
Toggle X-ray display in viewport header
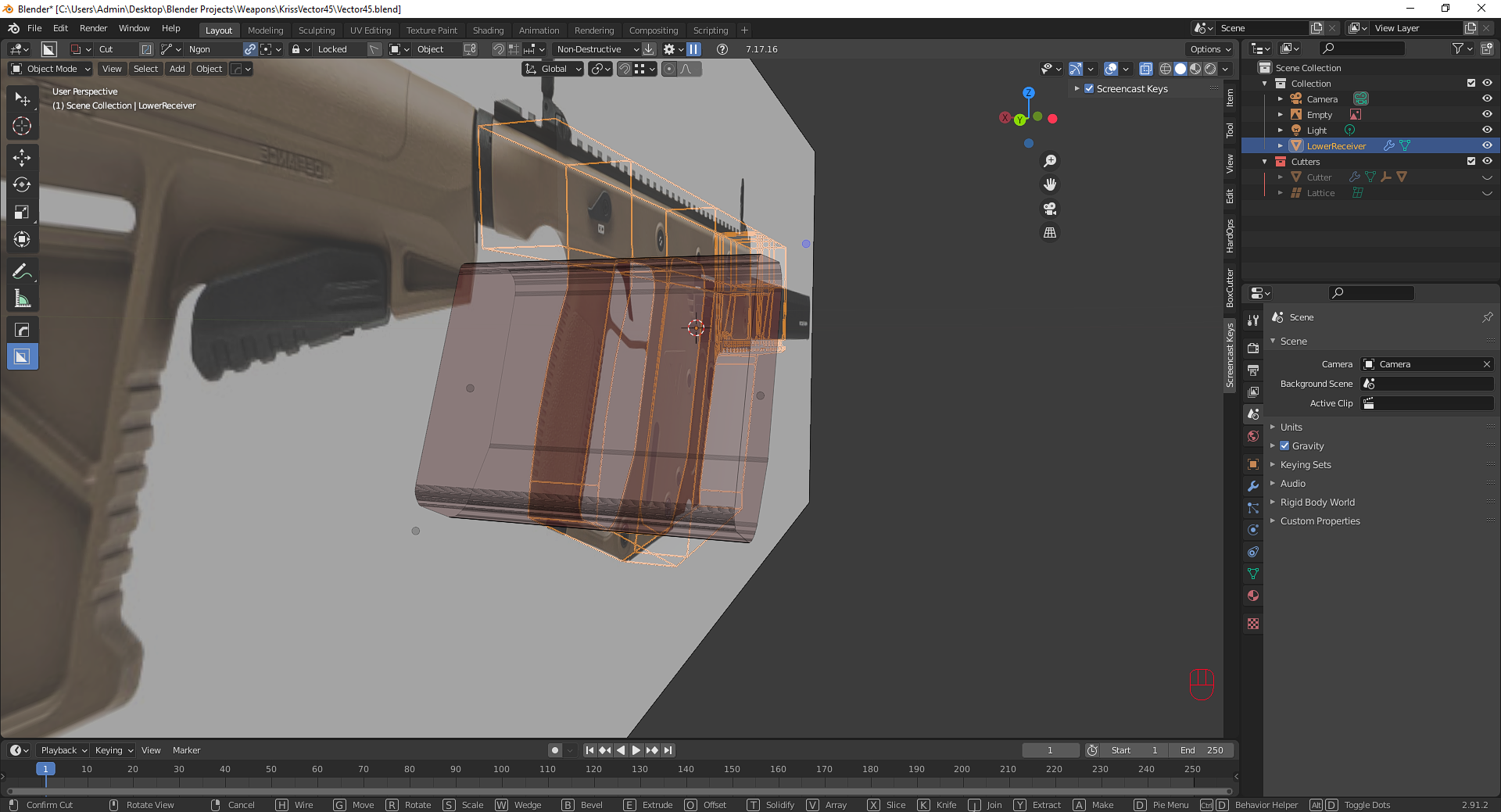1146,69
